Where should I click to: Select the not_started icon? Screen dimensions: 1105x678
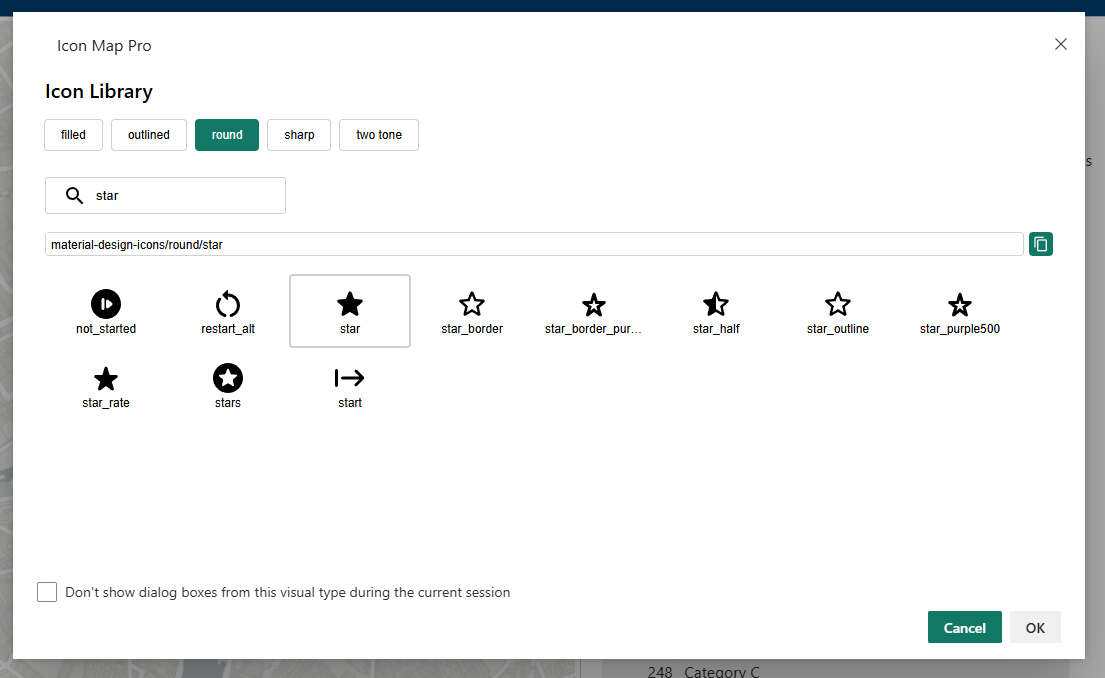pyautogui.click(x=105, y=310)
